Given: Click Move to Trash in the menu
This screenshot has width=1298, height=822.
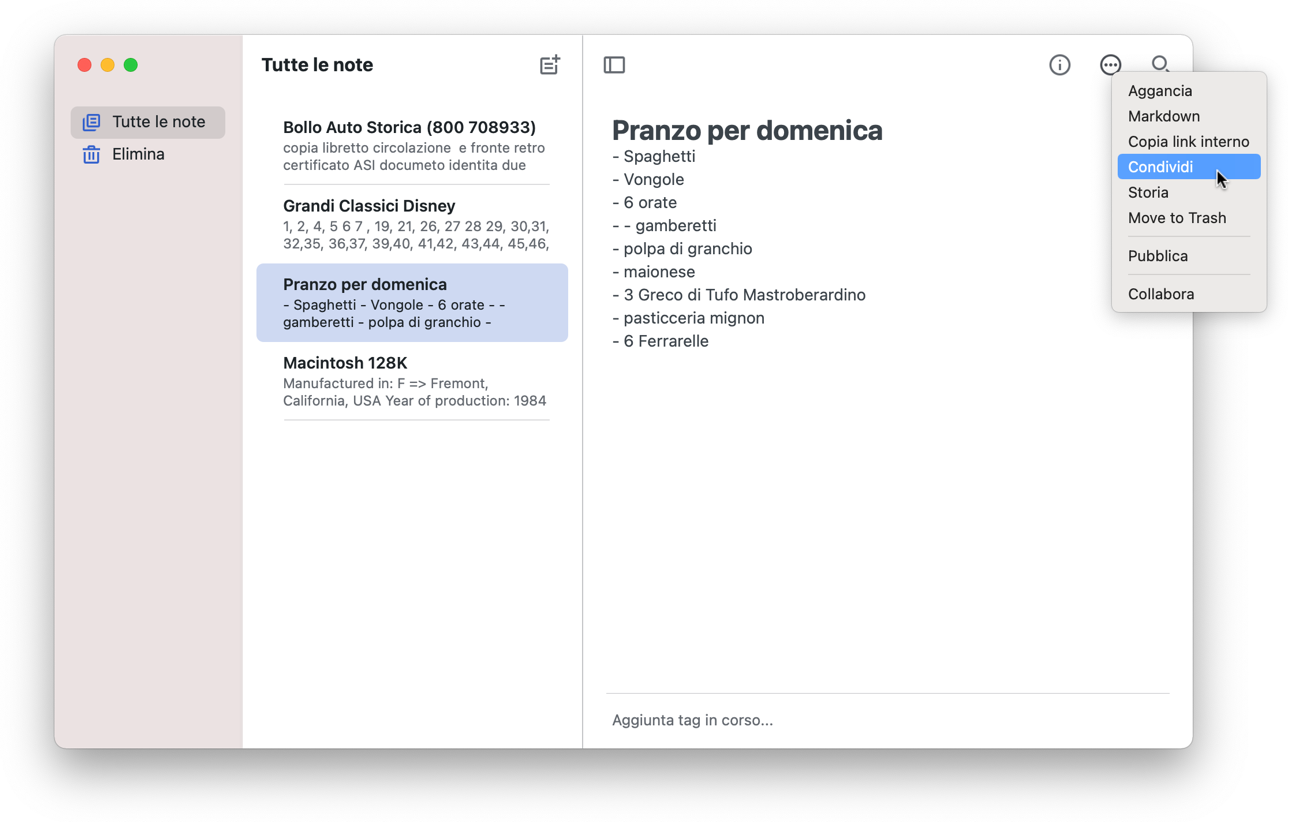Looking at the screenshot, I should (x=1175, y=217).
